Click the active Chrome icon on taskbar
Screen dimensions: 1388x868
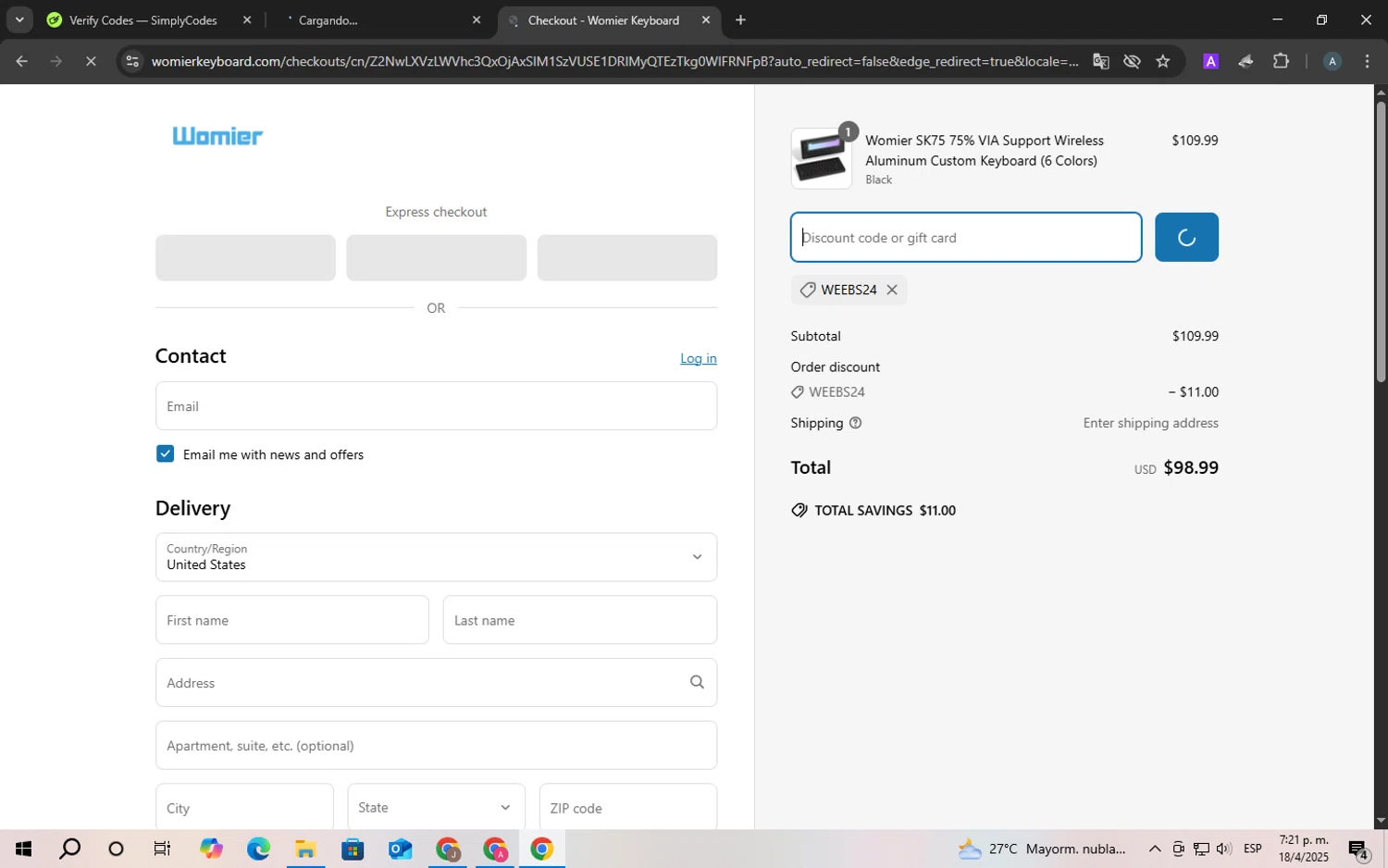click(542, 849)
